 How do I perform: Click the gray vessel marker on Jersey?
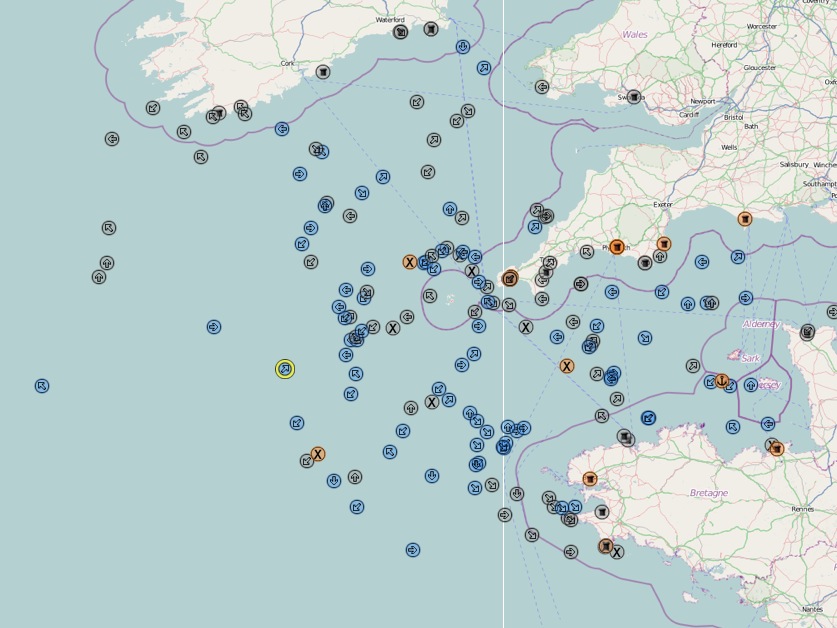click(x=807, y=330)
